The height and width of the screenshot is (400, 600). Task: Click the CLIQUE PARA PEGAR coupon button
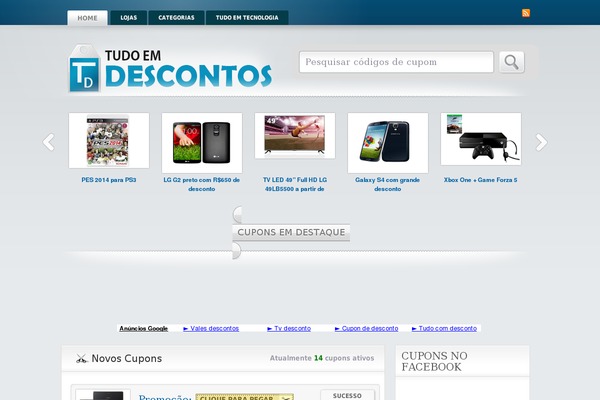pos(245,397)
